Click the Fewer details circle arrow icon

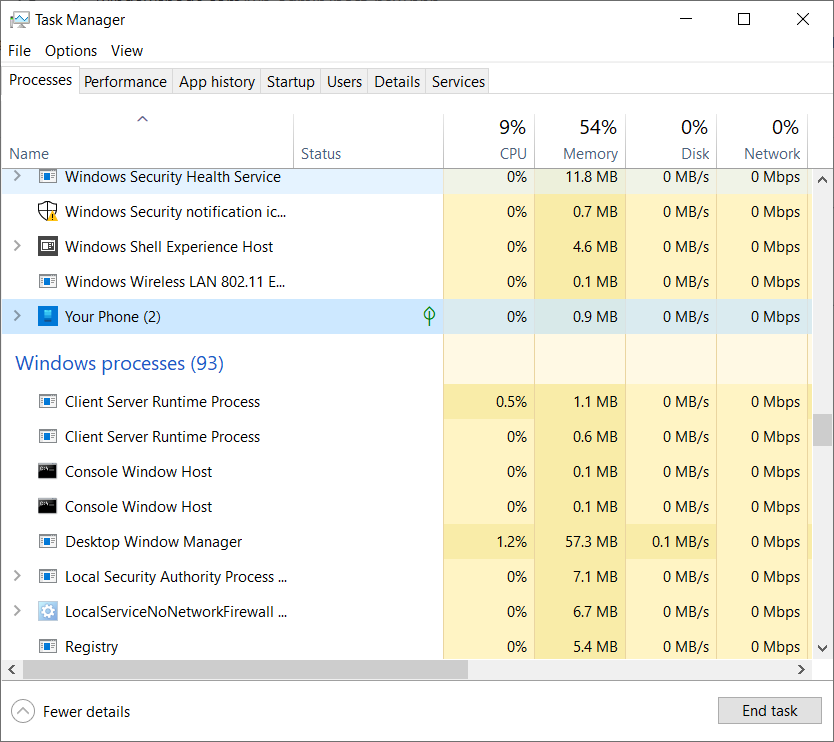23,711
